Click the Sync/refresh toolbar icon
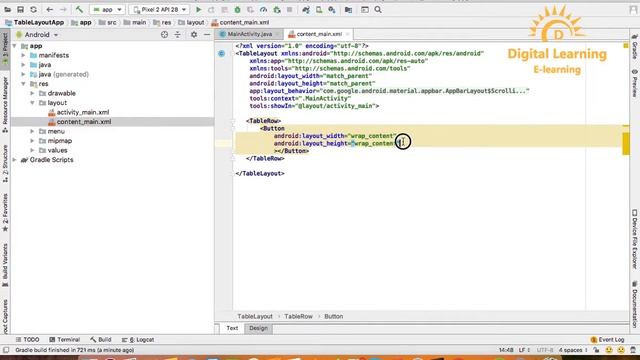 point(33,9)
